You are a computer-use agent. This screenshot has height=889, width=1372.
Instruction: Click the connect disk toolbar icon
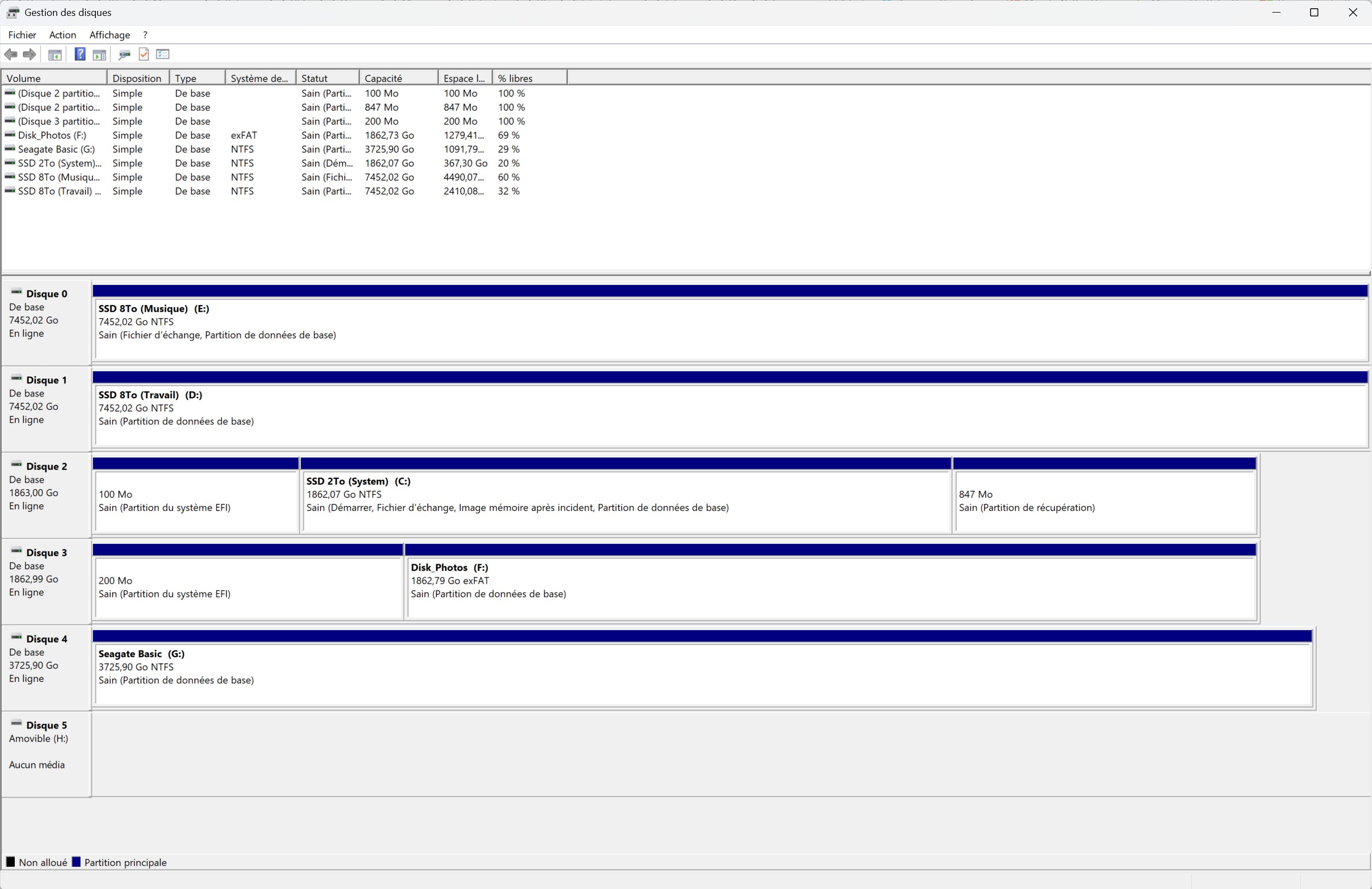click(x=124, y=55)
